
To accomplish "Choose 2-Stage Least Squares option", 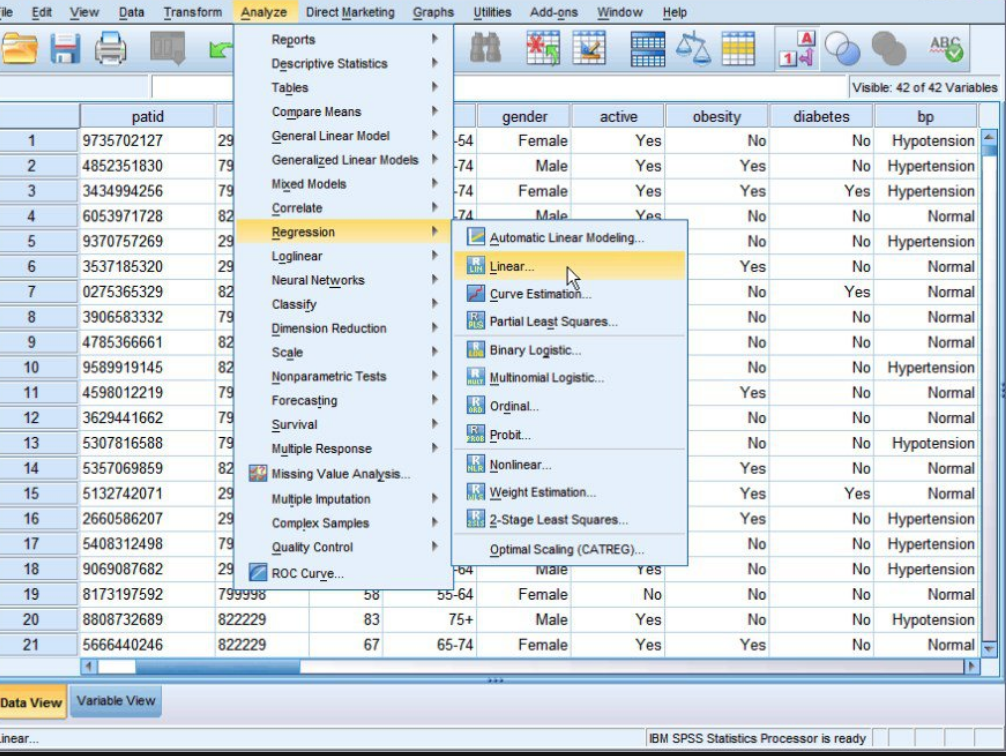I will point(570,520).
